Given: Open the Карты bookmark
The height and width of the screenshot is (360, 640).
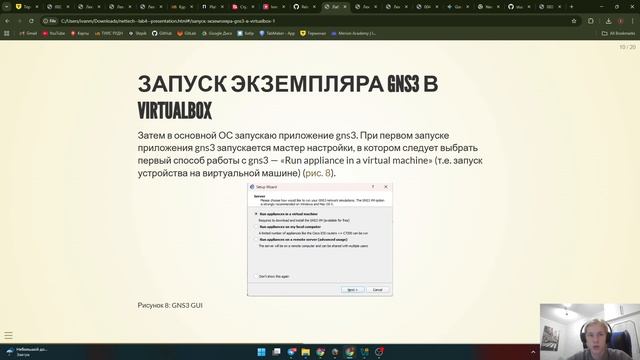Looking at the screenshot, I should pos(80,33).
